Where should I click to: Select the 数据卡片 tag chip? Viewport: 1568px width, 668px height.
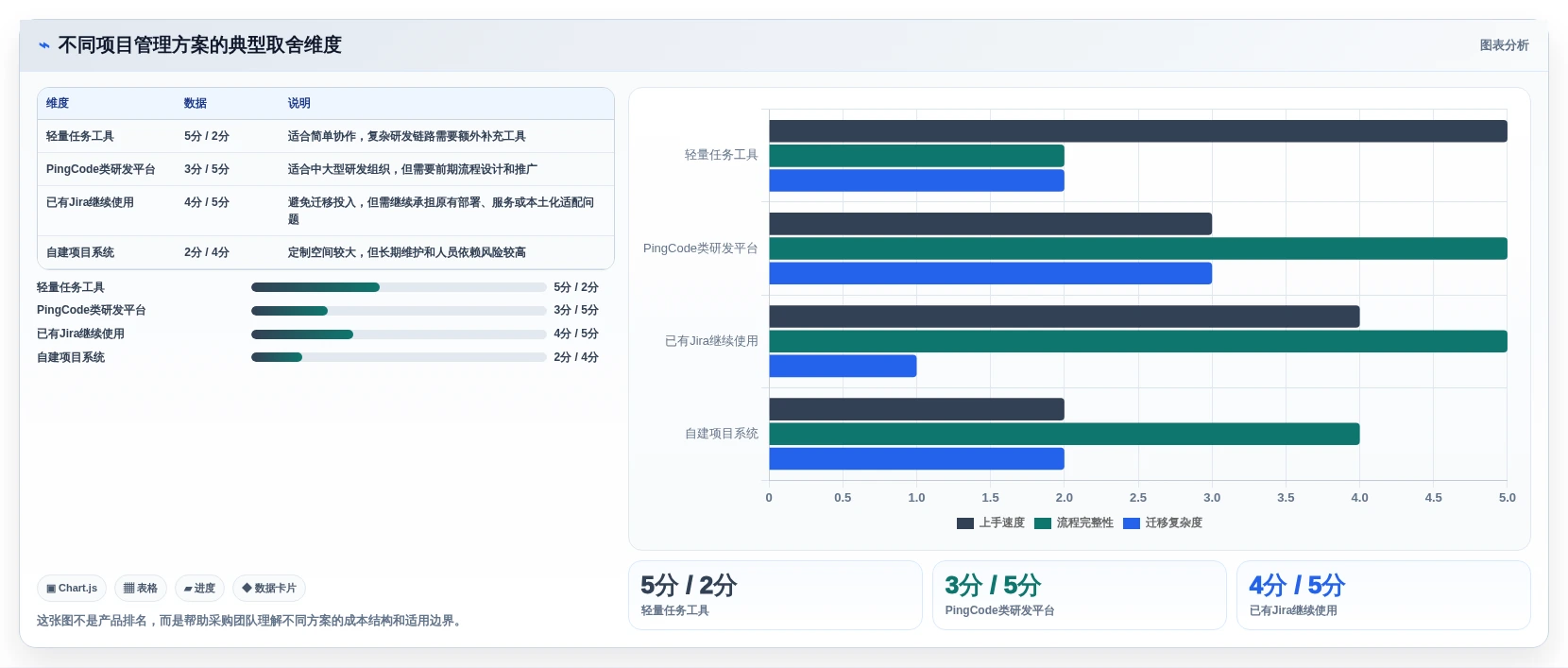(x=269, y=588)
